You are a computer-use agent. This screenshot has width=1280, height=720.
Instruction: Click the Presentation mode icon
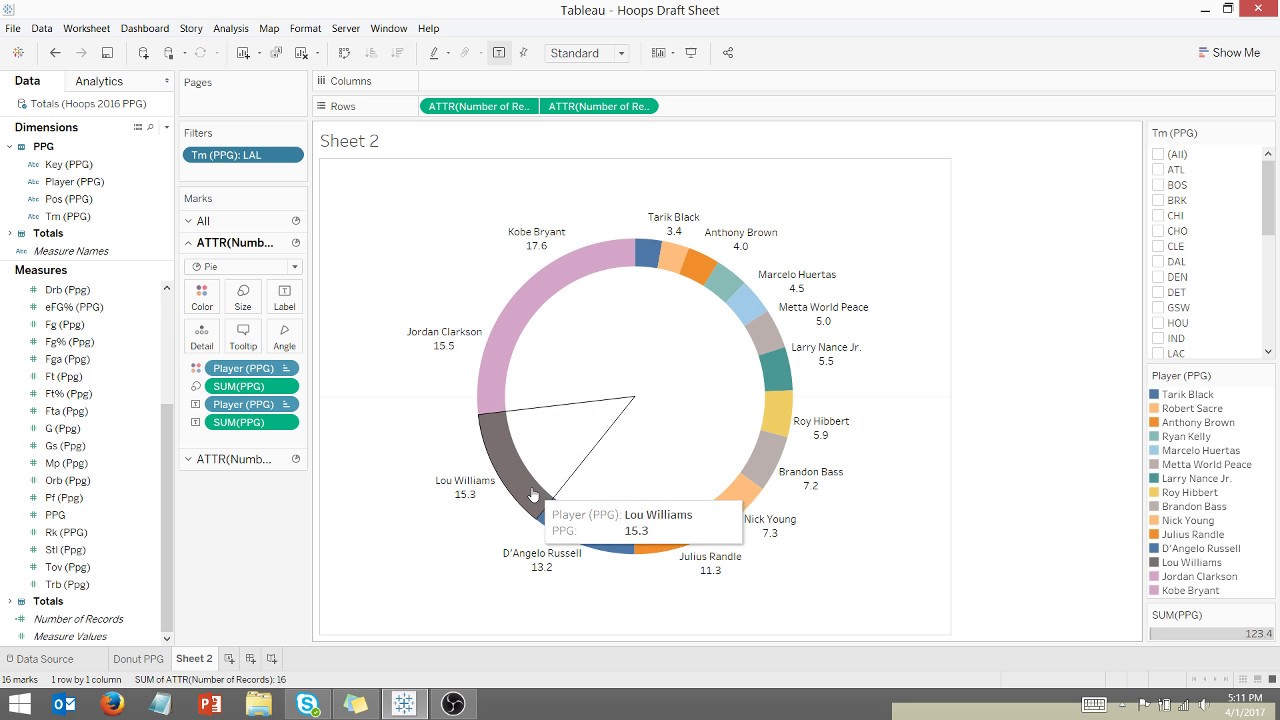tap(691, 53)
